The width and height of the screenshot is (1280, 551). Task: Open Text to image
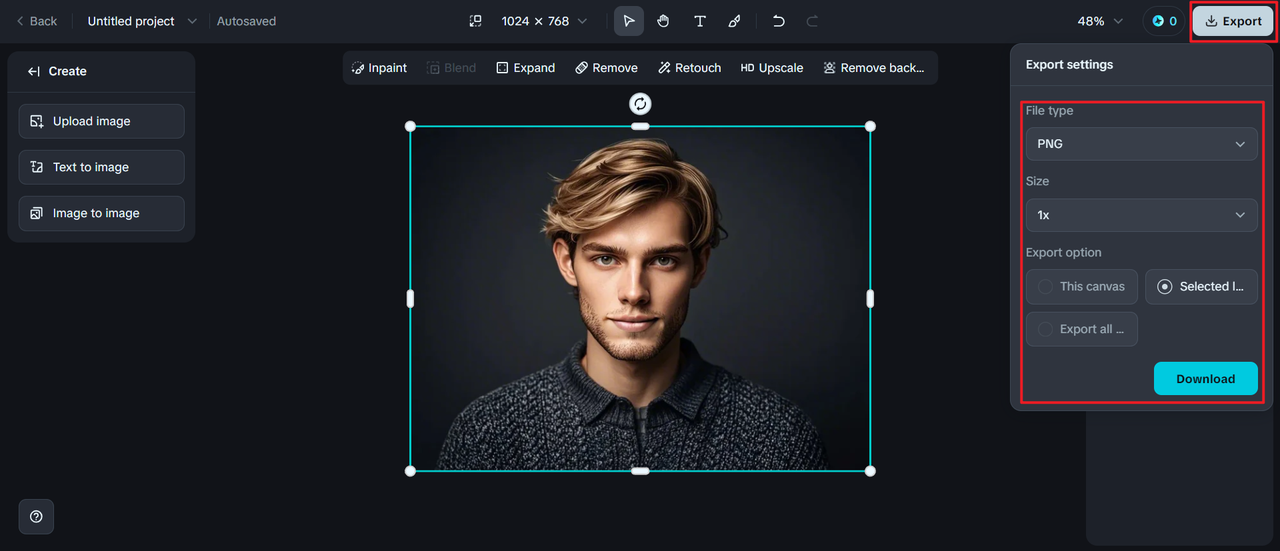click(101, 167)
